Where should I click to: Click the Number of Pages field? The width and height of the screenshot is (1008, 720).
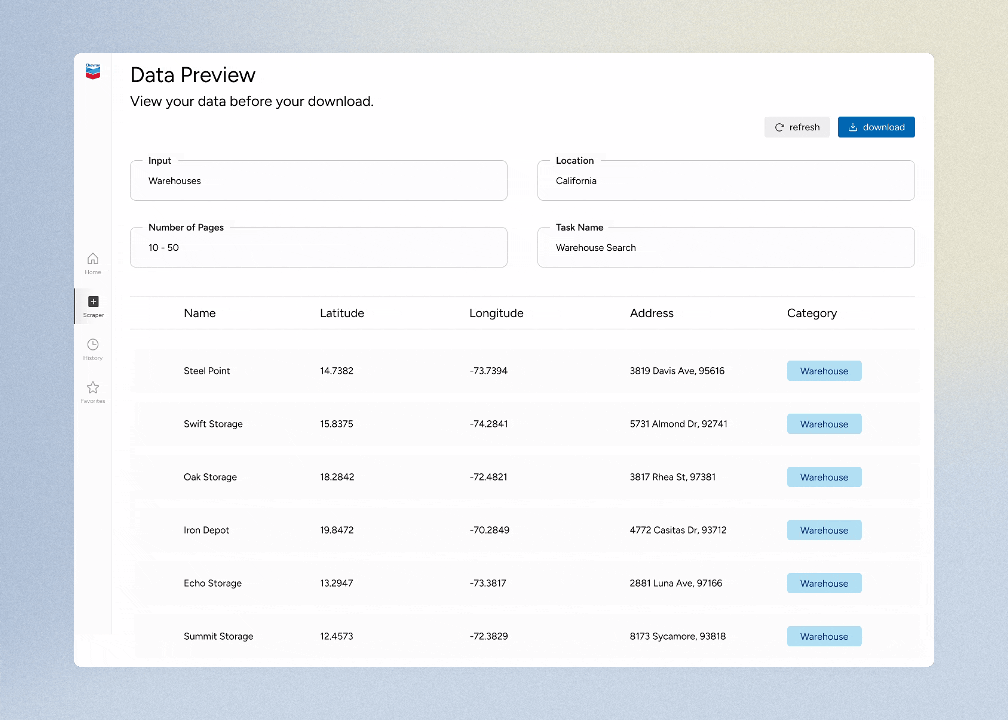[319, 248]
